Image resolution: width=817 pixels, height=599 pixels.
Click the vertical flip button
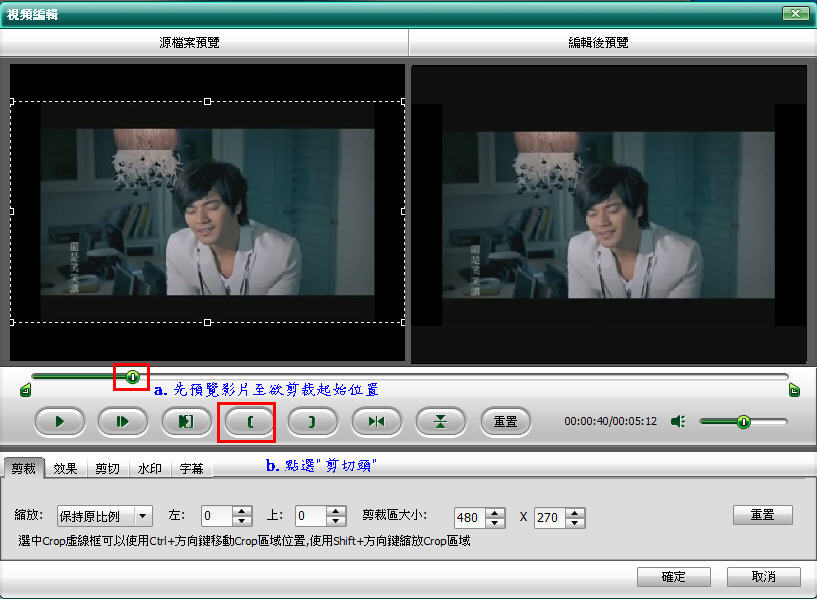(x=440, y=422)
